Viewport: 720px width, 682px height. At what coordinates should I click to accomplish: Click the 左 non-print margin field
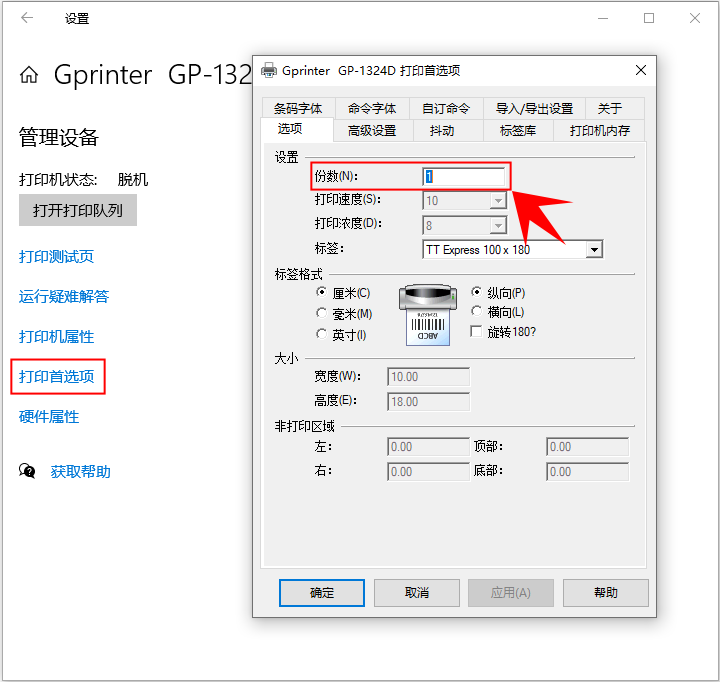coord(428,446)
